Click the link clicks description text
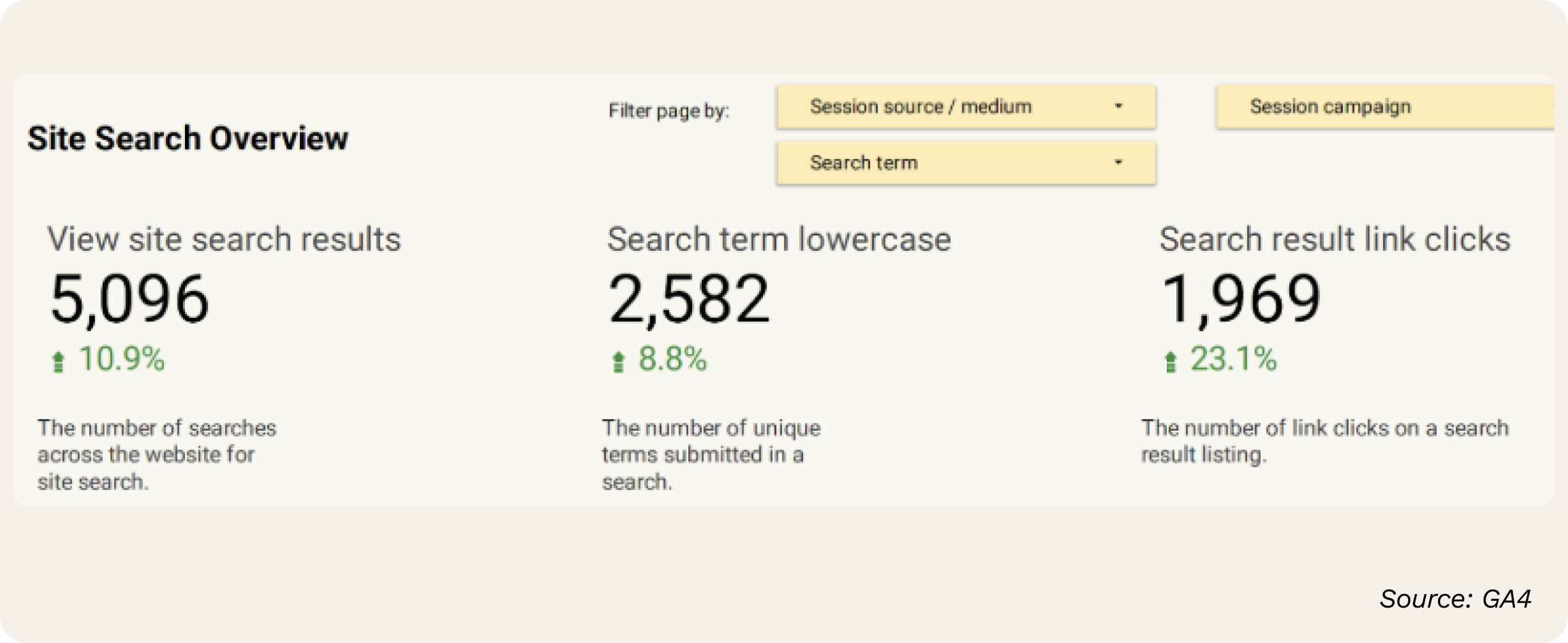Image resolution: width=1568 pixels, height=643 pixels. pyautogui.click(x=1324, y=440)
